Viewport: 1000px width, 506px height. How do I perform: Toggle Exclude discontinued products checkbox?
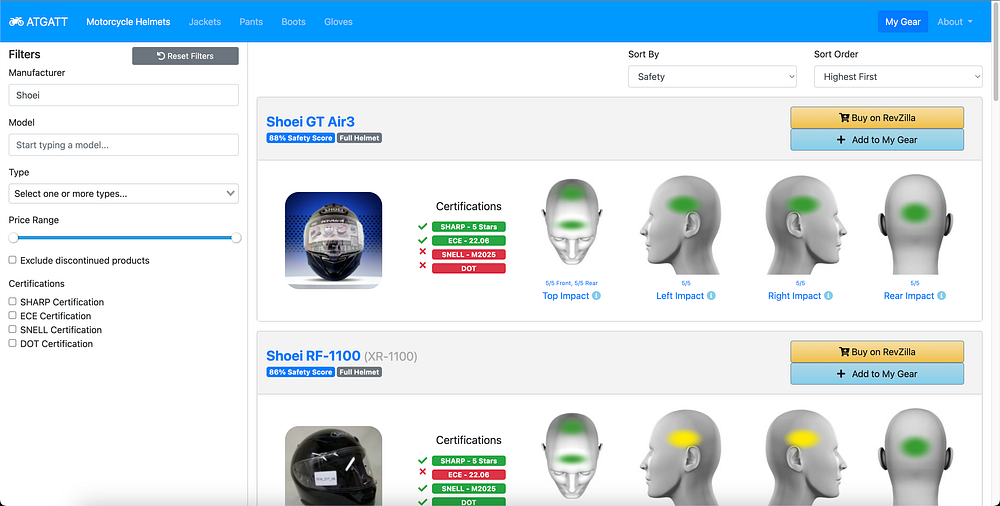(12, 260)
